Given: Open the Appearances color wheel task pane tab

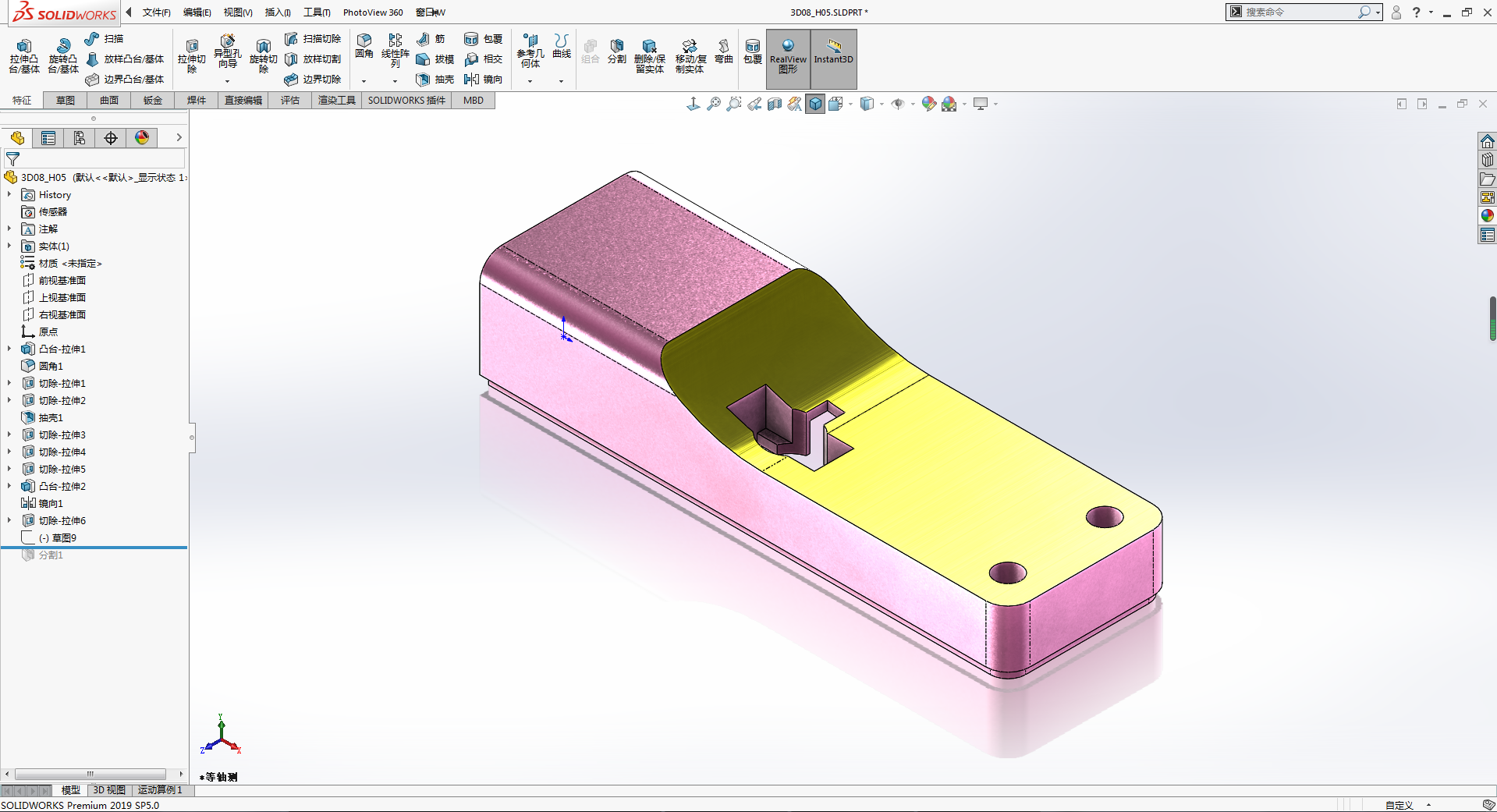Looking at the screenshot, I should [x=1488, y=215].
